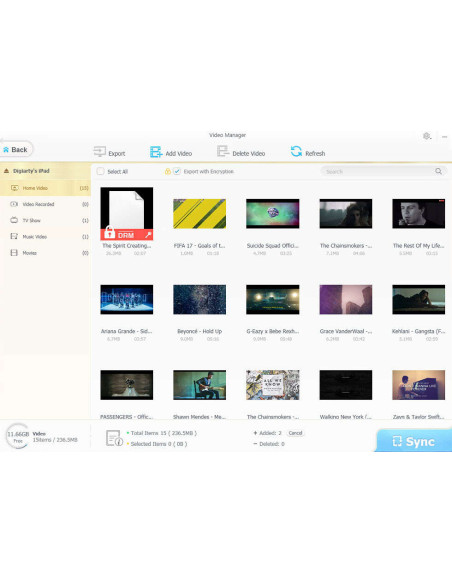Image resolution: width=452 pixels, height=584 pixels.
Task: Click the TV Show sidebar icon
Action: click(x=14, y=220)
